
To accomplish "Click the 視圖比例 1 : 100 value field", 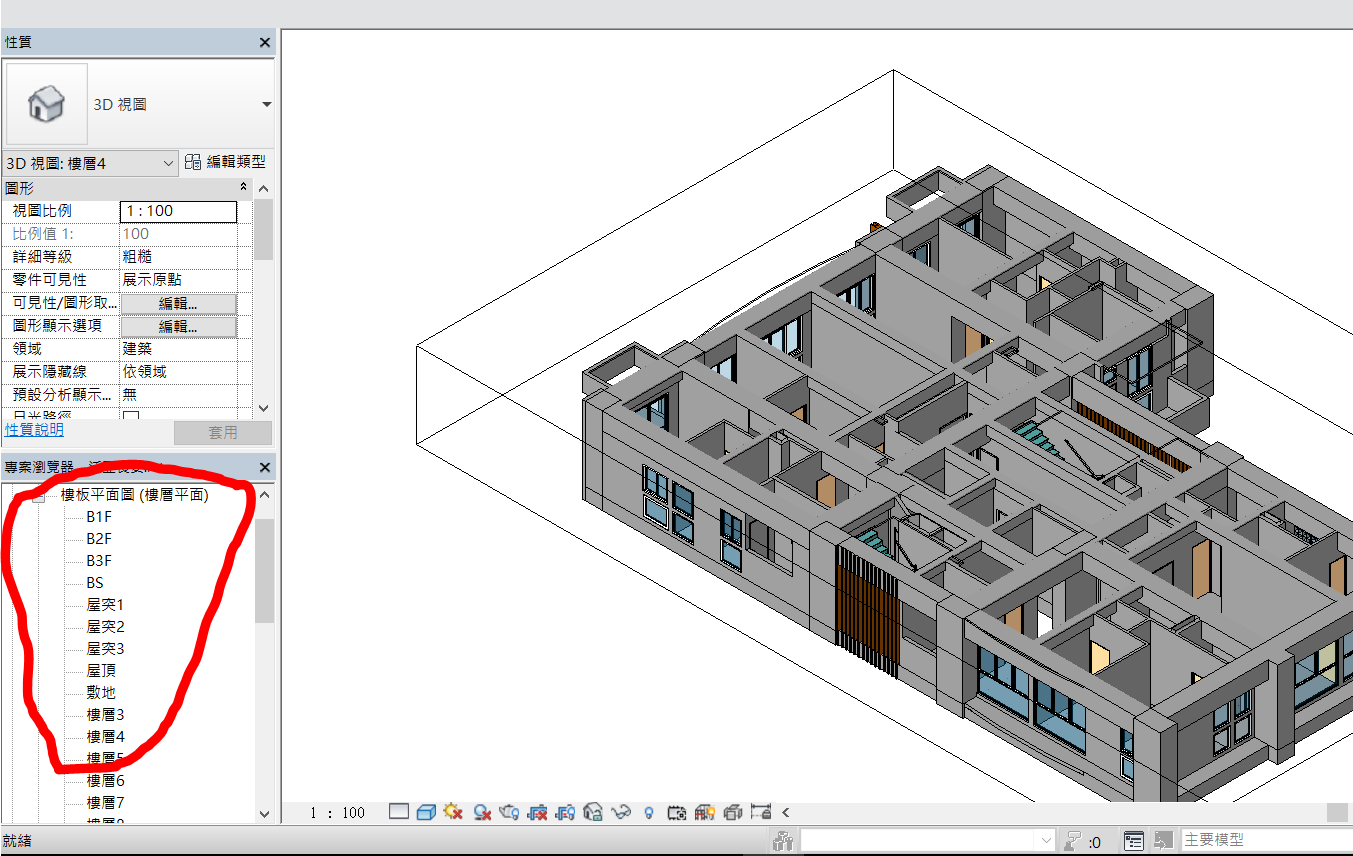I will click(178, 211).
